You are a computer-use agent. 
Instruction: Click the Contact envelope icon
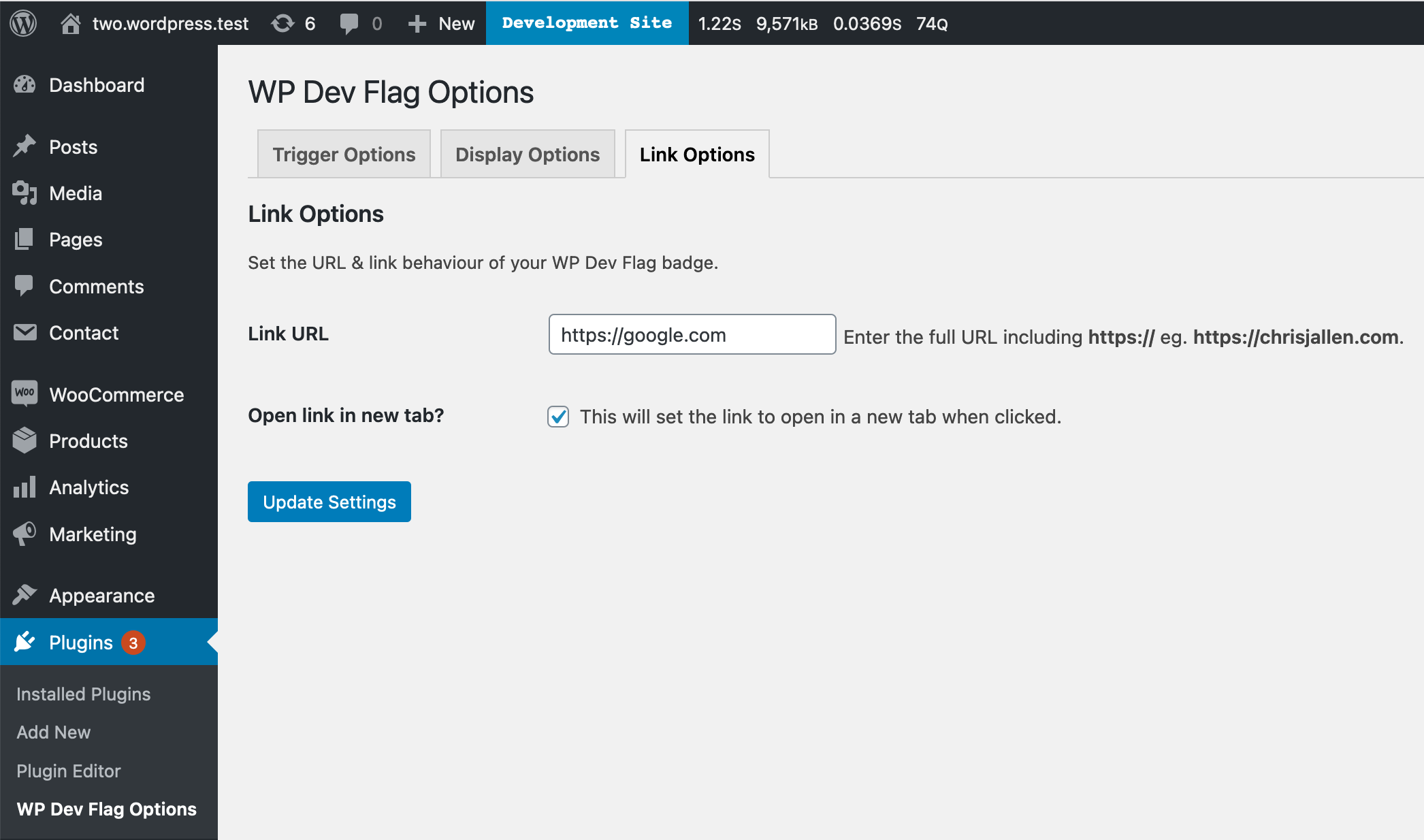25,333
